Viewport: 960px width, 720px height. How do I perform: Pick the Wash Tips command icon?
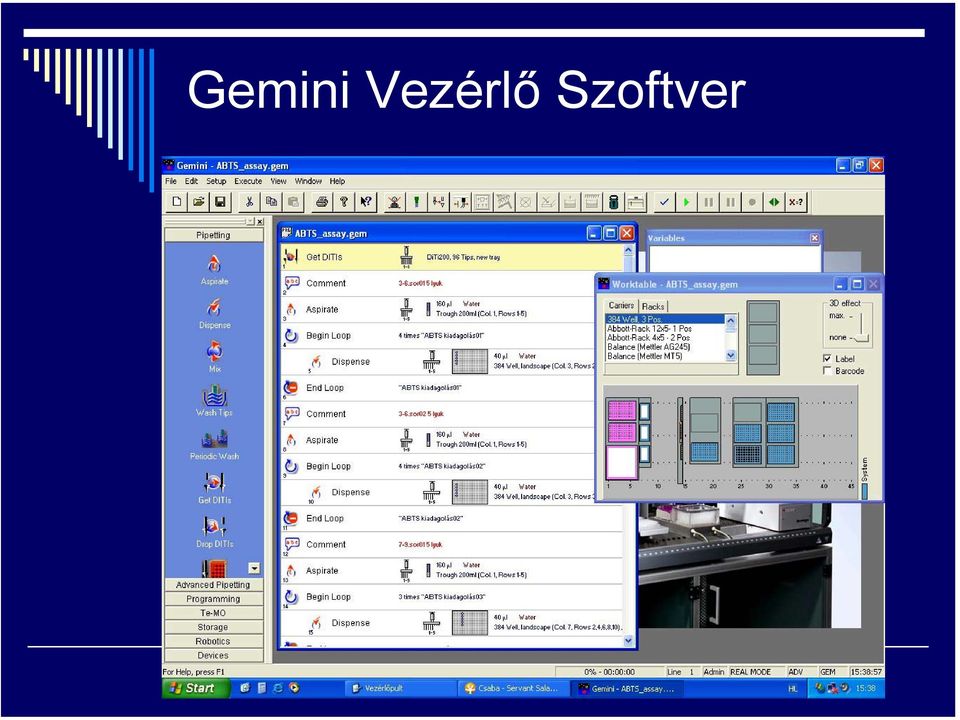tap(214, 400)
